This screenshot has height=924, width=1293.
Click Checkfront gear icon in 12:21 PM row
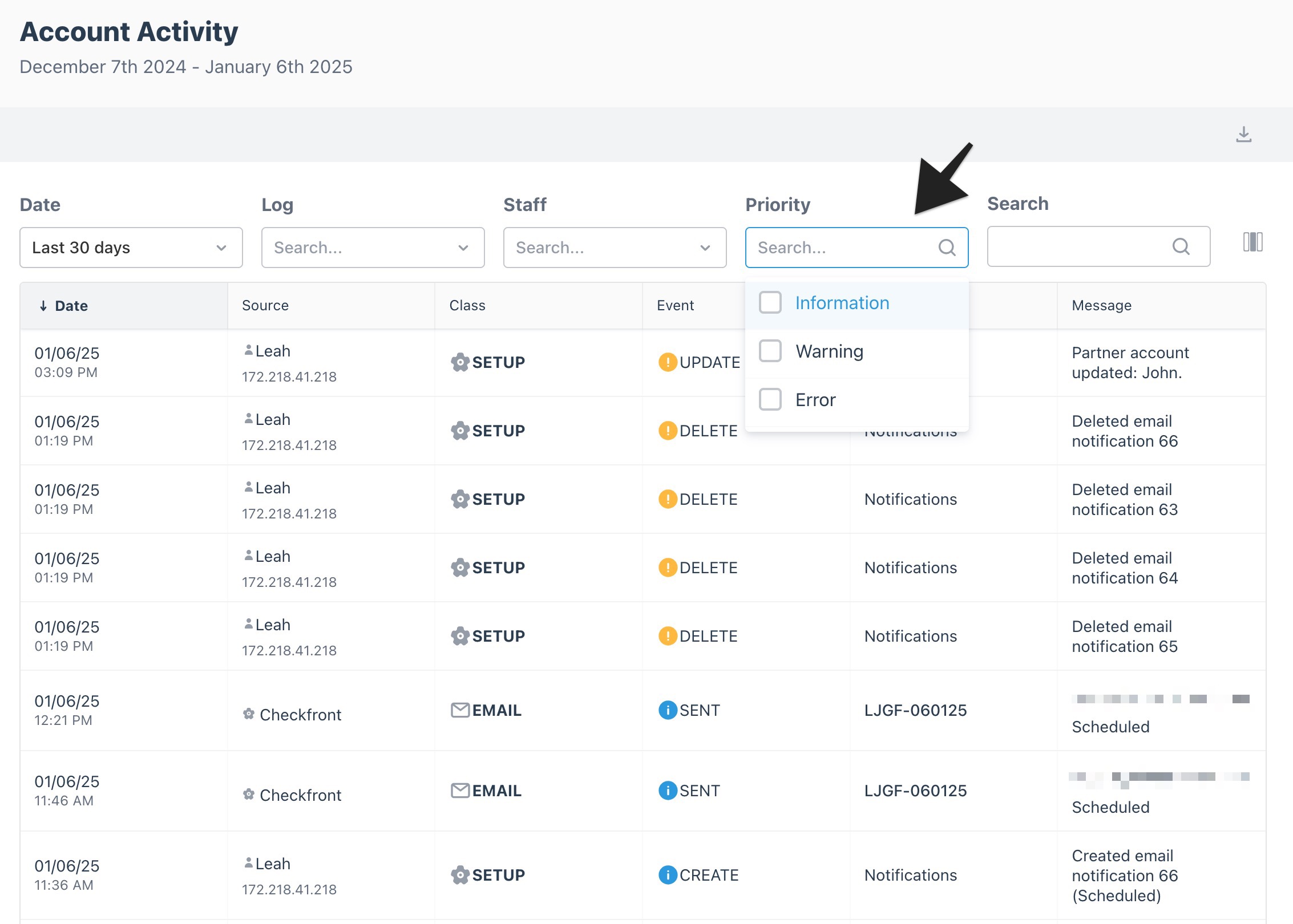(x=248, y=714)
